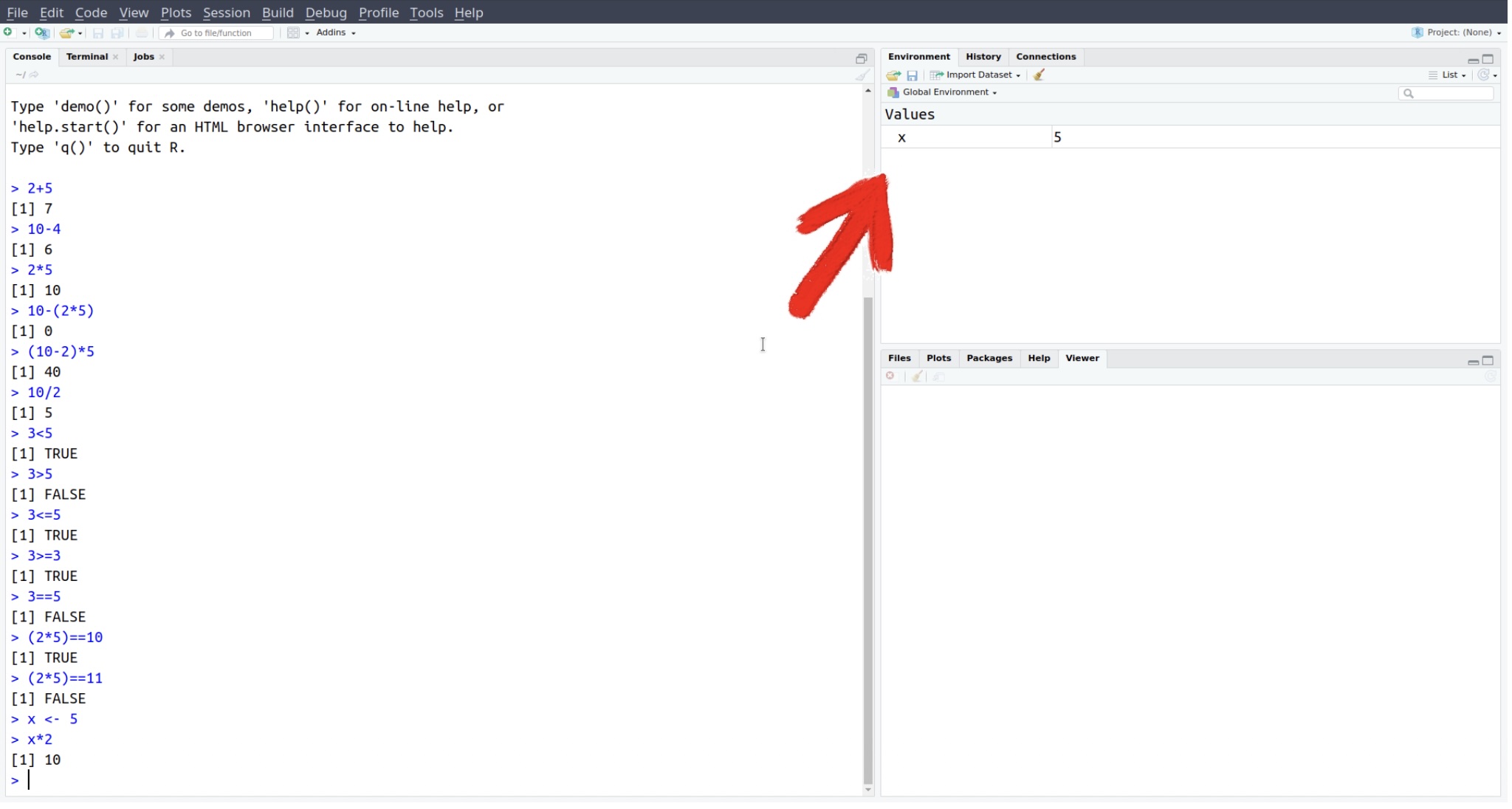Click the workspace panes grid icon

293,32
